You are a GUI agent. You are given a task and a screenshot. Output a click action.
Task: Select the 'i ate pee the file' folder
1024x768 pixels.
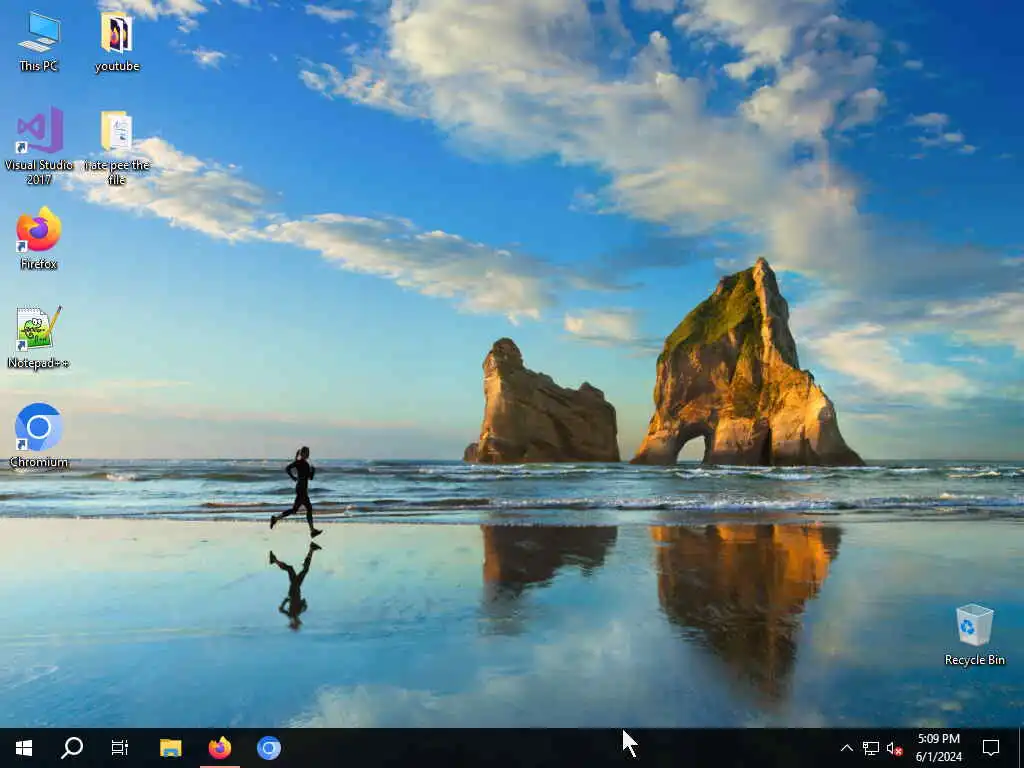pos(117,147)
